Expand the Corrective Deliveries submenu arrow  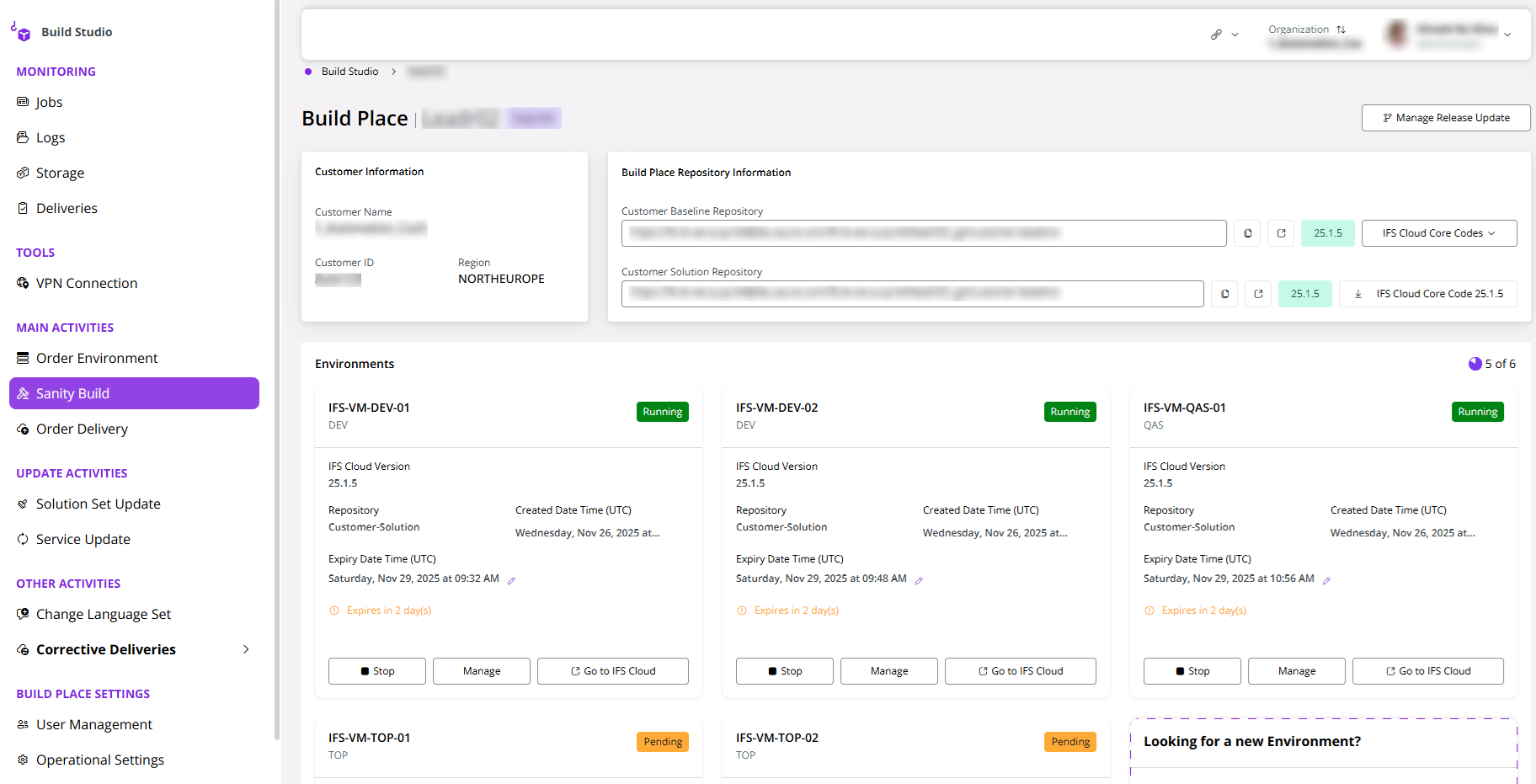tap(246, 649)
